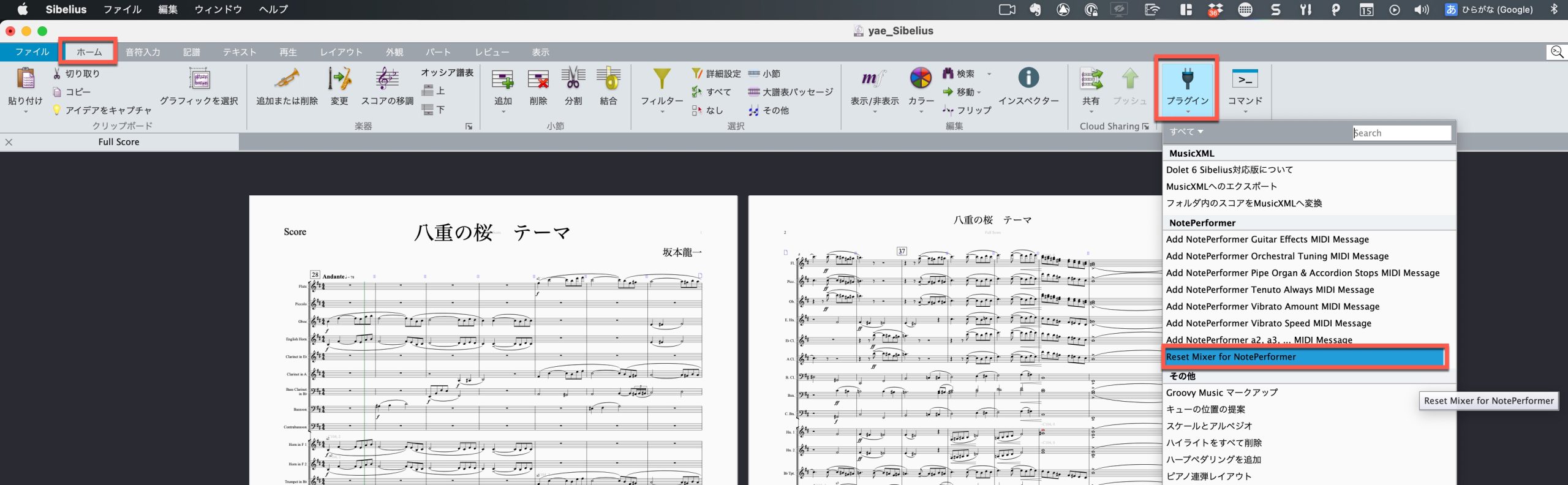Viewport: 1568px width, 485px height.
Task: Open the ひらがな (Google) input source menu
Action: (x=1489, y=9)
